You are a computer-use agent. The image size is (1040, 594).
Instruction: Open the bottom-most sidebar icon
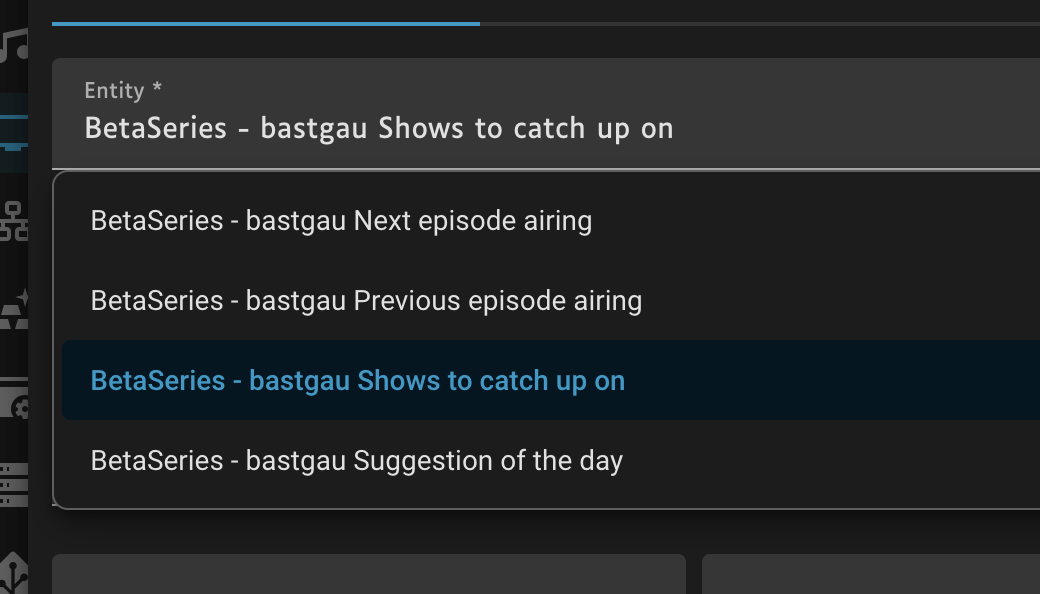[13, 574]
